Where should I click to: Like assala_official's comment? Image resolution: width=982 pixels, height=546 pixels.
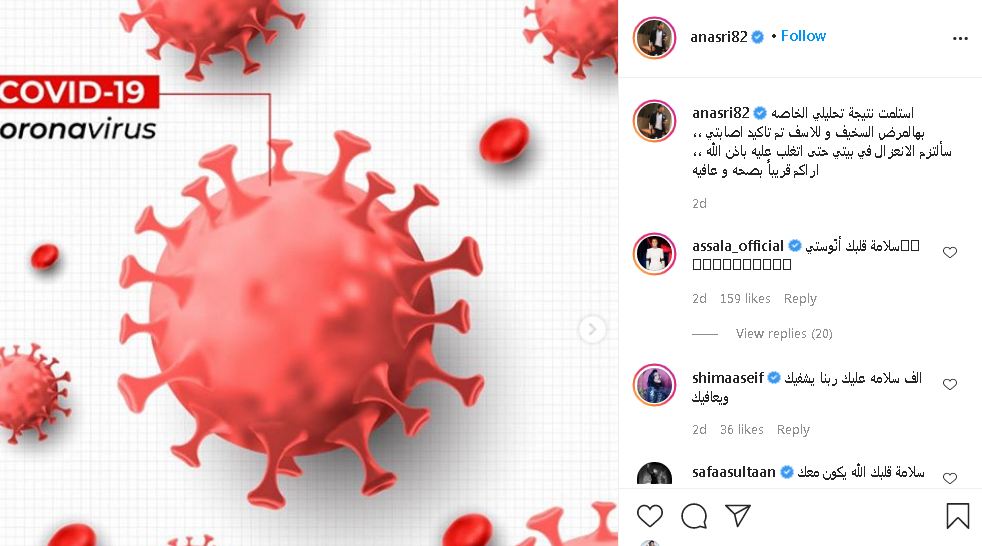click(x=950, y=252)
